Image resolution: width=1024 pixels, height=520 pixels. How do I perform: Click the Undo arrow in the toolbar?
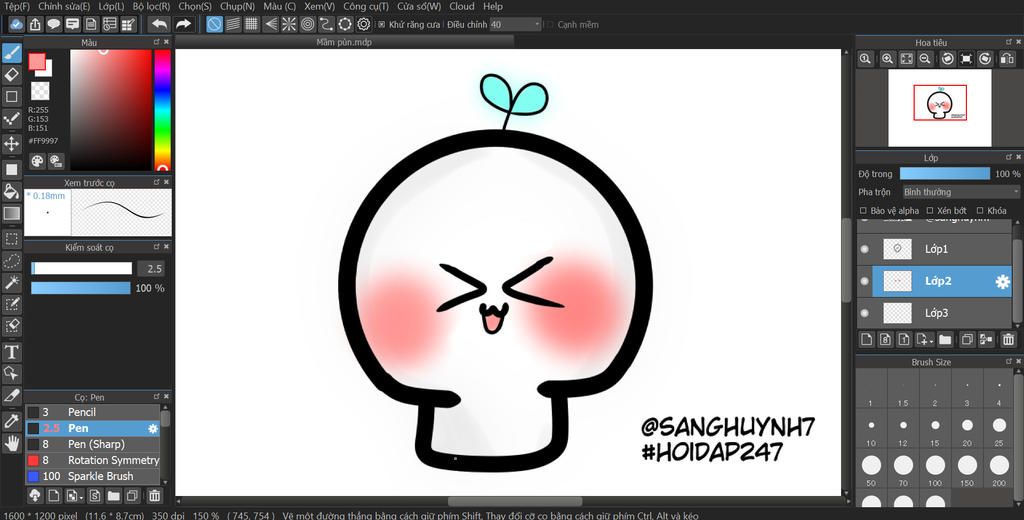pyautogui.click(x=159, y=24)
